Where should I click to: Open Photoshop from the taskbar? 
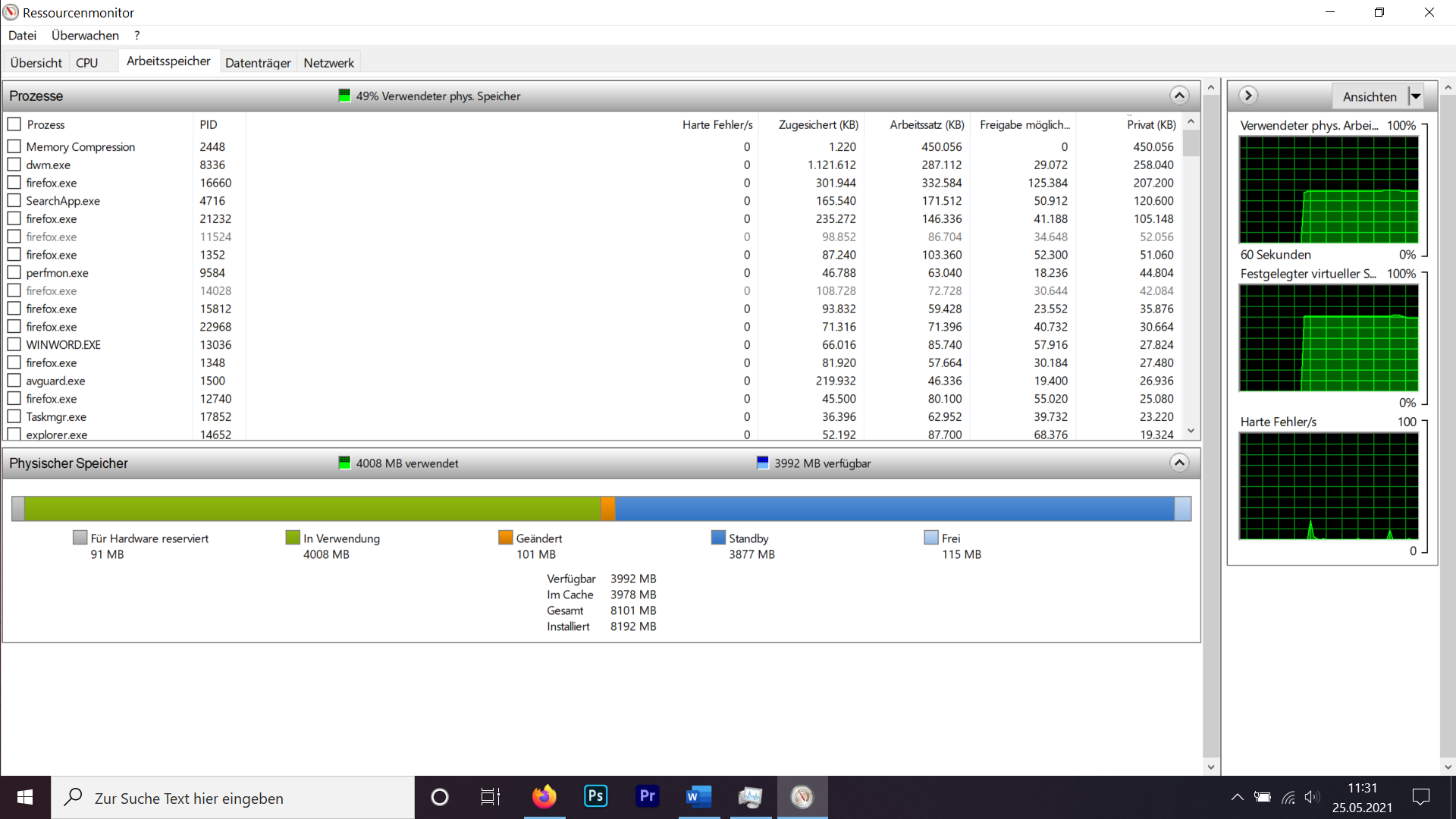tap(595, 797)
